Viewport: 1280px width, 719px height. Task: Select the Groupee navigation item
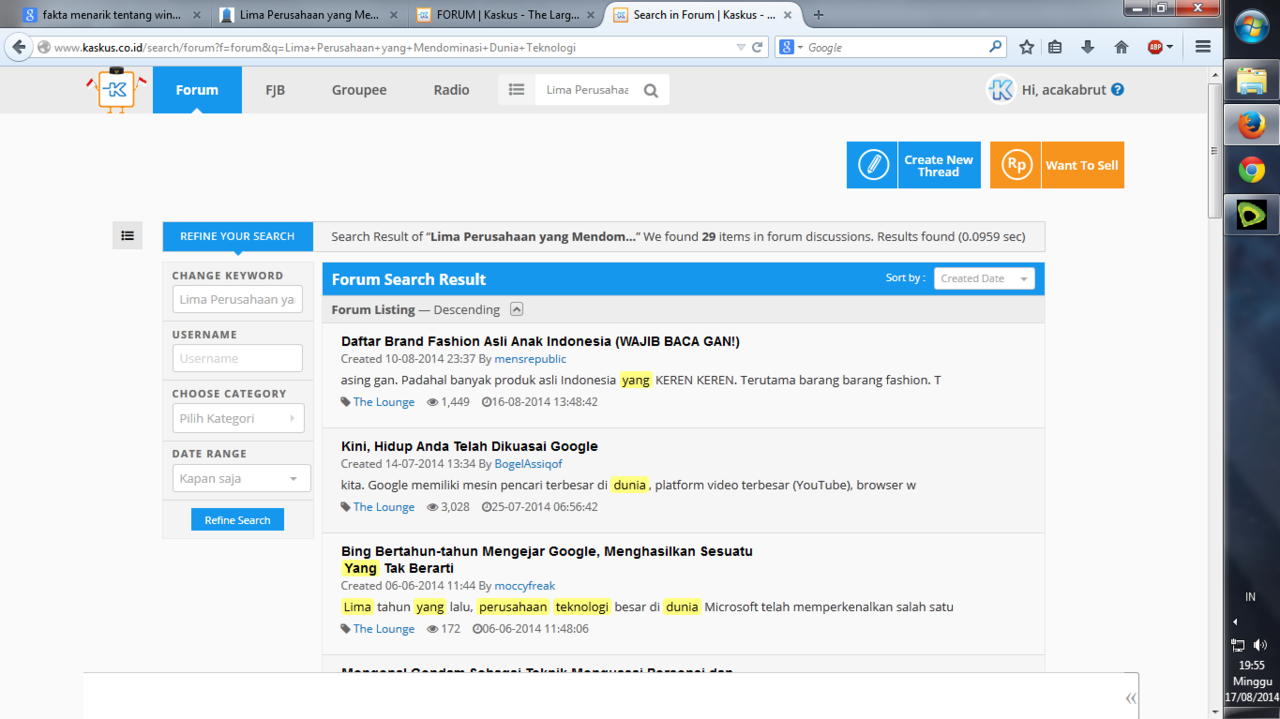click(359, 89)
